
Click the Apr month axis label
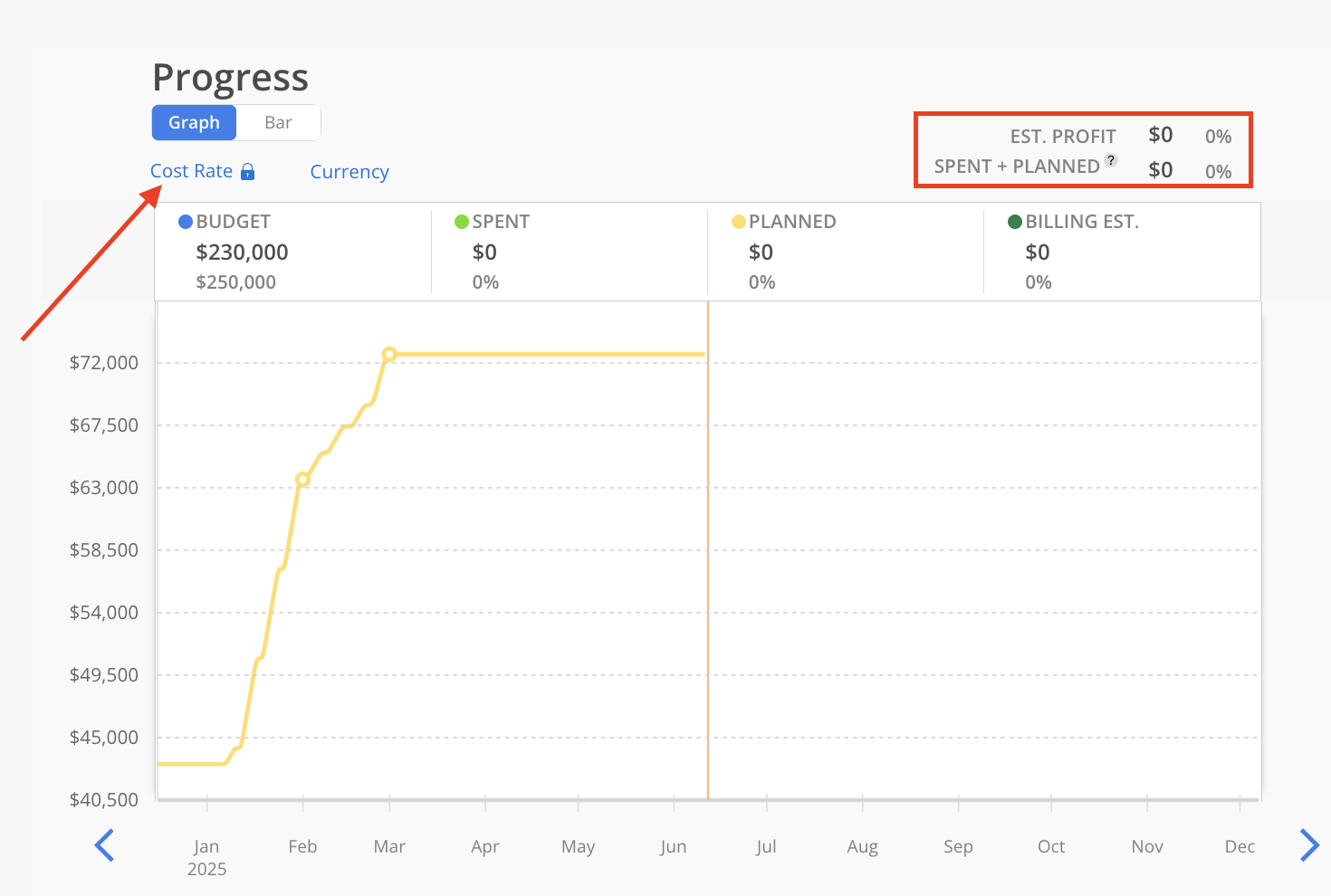click(485, 846)
